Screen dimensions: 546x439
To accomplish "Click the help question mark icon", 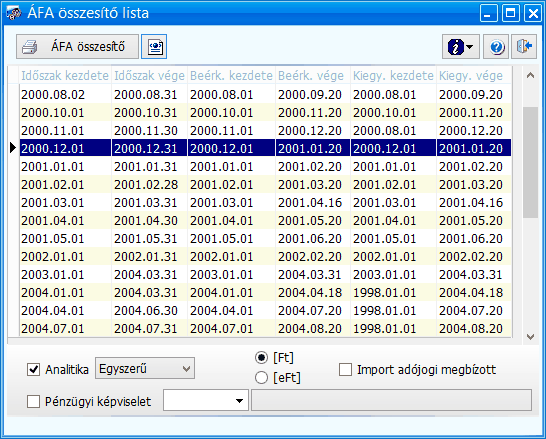I will (x=496, y=46).
